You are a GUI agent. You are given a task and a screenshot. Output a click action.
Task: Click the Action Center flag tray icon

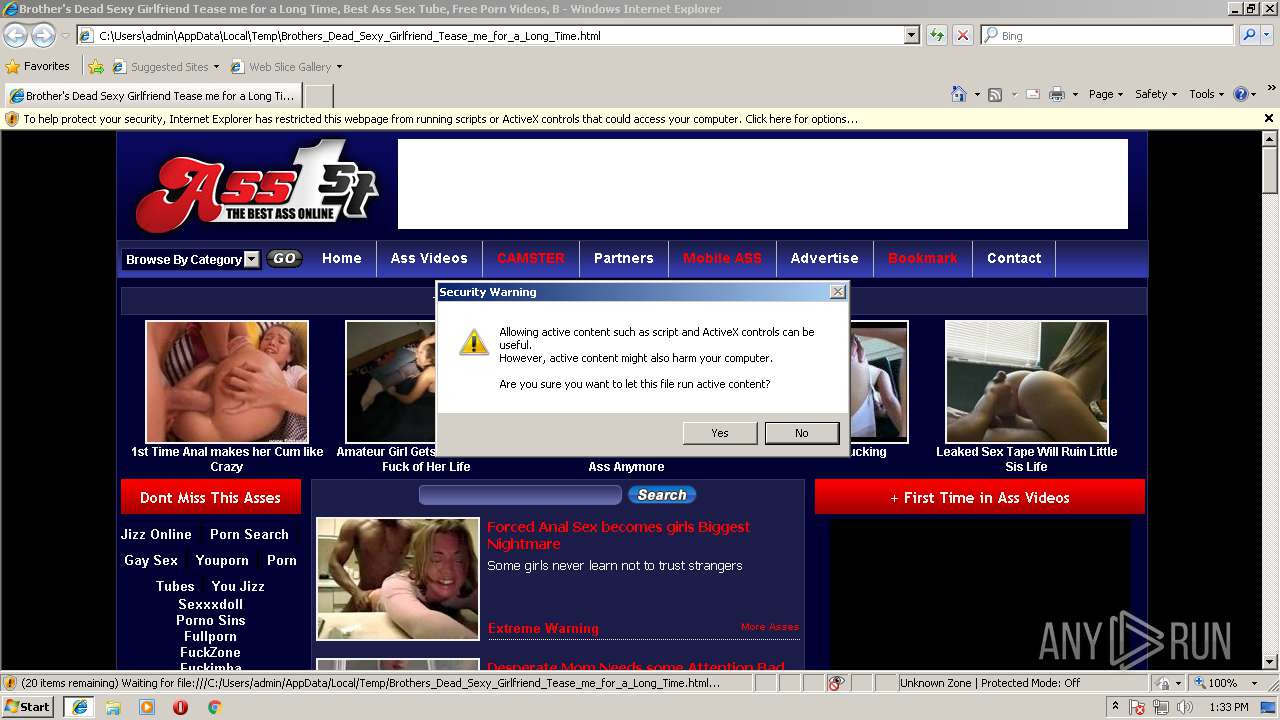click(x=1138, y=707)
